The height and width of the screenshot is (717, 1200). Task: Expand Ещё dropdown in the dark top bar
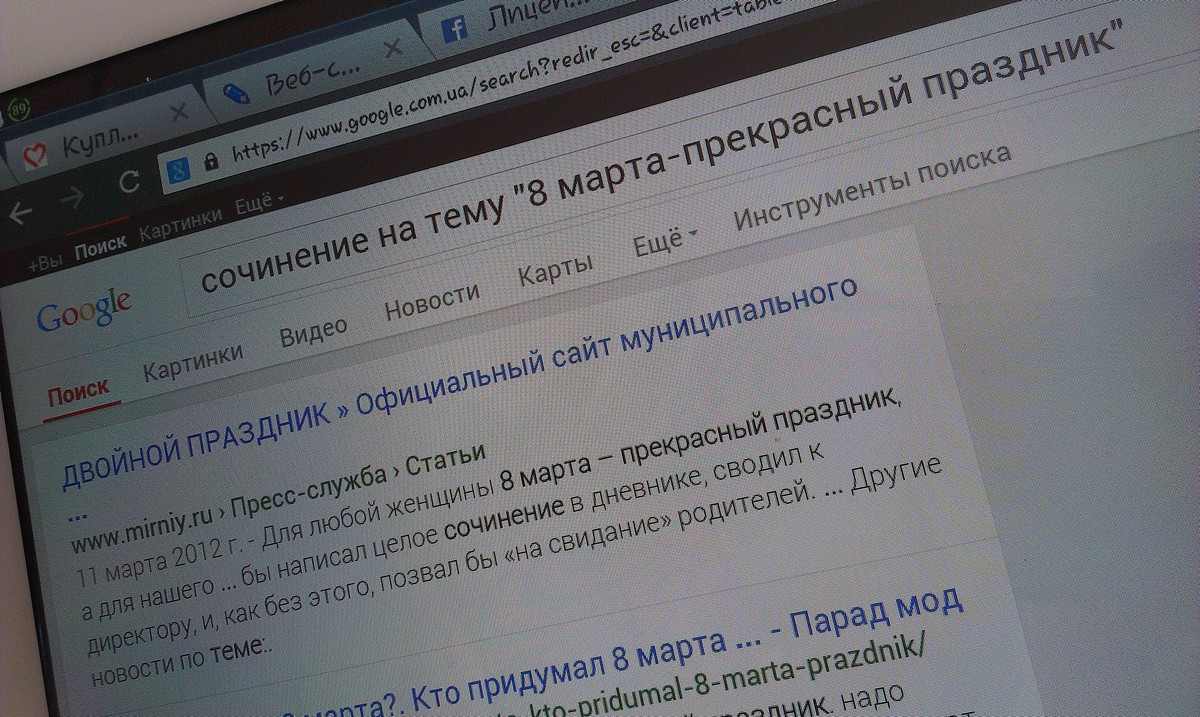pos(258,204)
